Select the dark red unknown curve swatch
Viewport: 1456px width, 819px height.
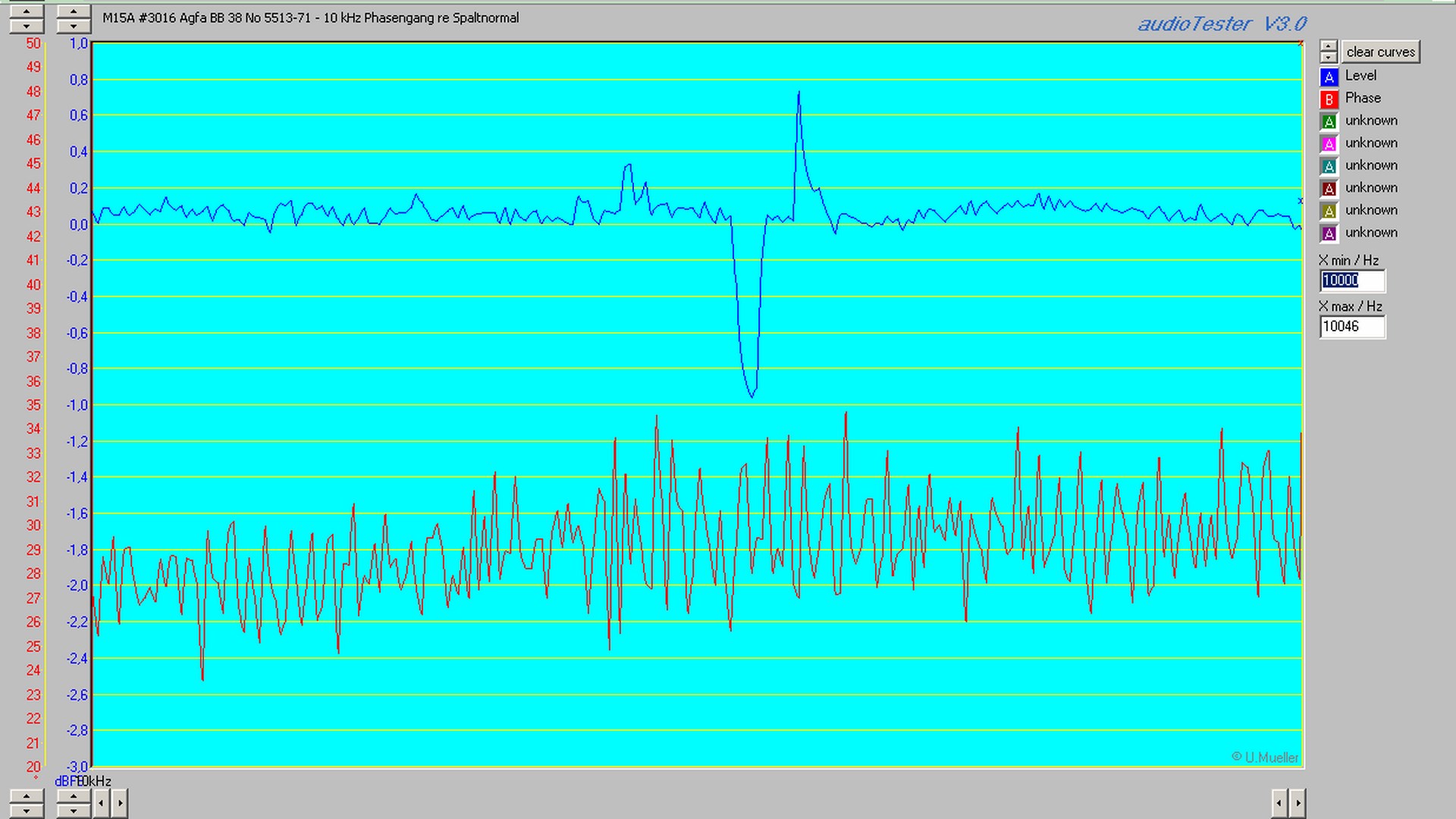[1329, 188]
